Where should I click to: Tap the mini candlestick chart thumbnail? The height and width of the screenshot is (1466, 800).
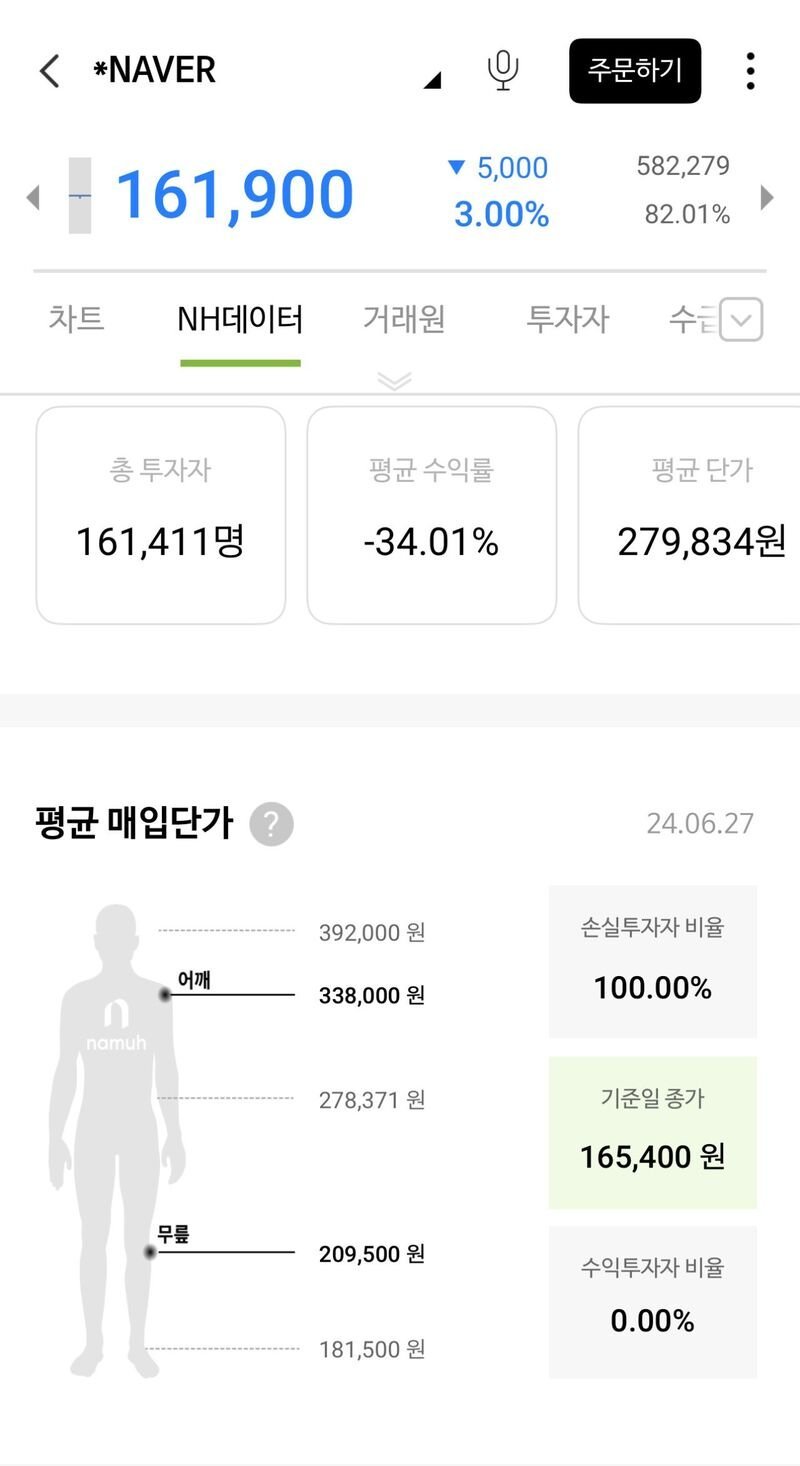click(x=80, y=195)
